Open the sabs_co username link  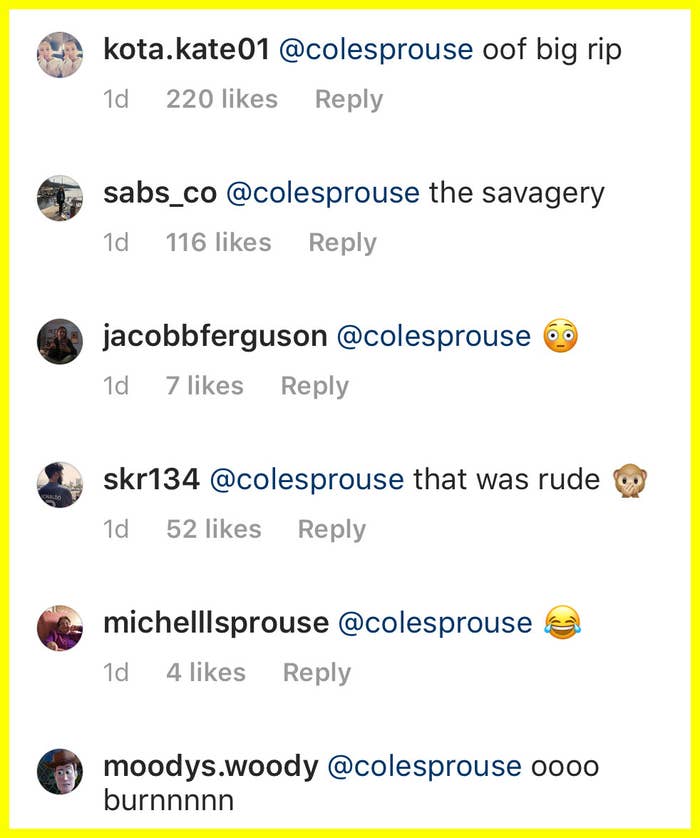click(x=160, y=193)
